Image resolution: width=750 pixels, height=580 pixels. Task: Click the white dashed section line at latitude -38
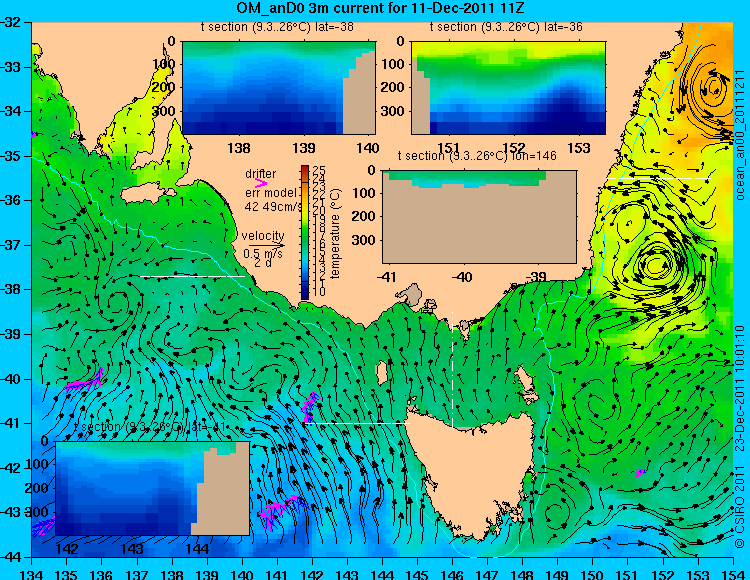(192, 276)
